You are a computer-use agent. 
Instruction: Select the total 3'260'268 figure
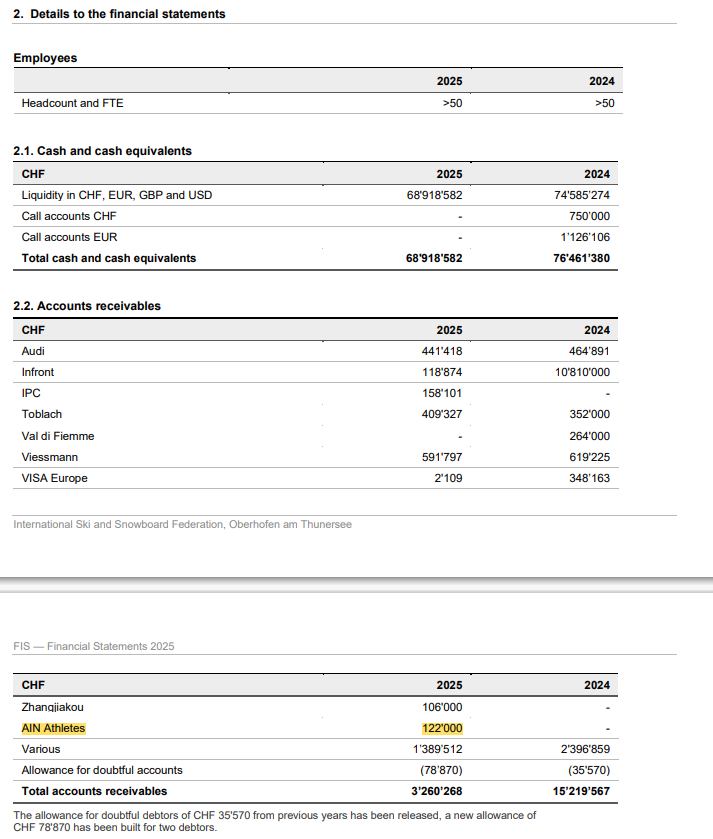[x=436, y=791]
